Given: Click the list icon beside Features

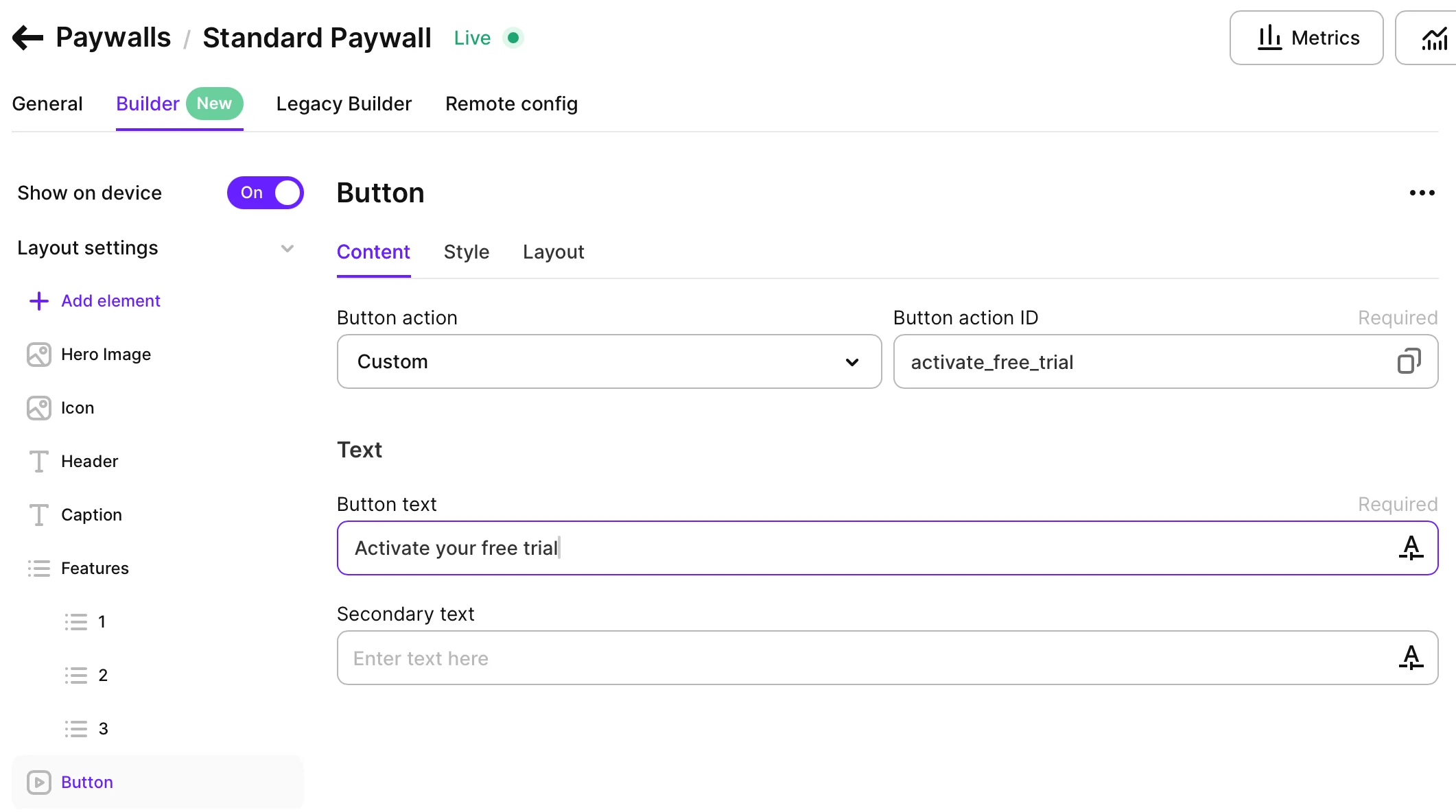Looking at the screenshot, I should pos(39,569).
